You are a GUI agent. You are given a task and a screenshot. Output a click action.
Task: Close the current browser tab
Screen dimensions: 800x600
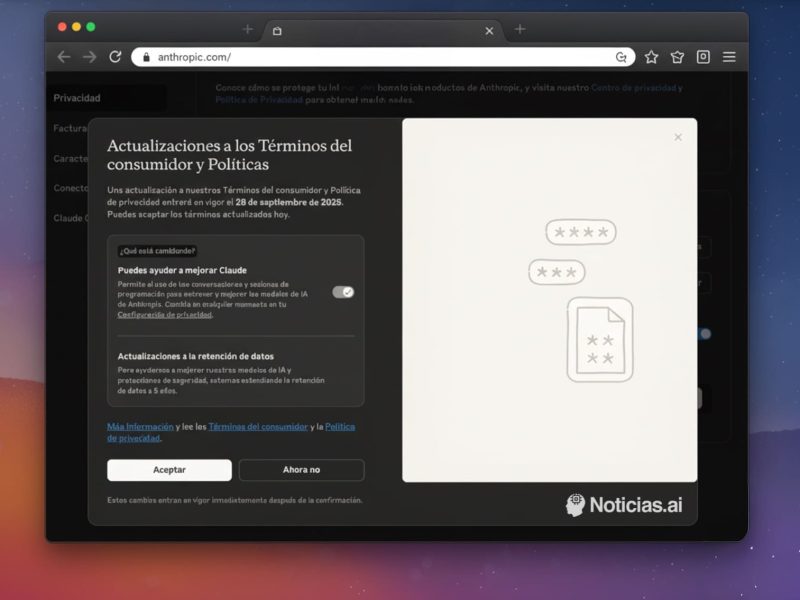click(489, 31)
